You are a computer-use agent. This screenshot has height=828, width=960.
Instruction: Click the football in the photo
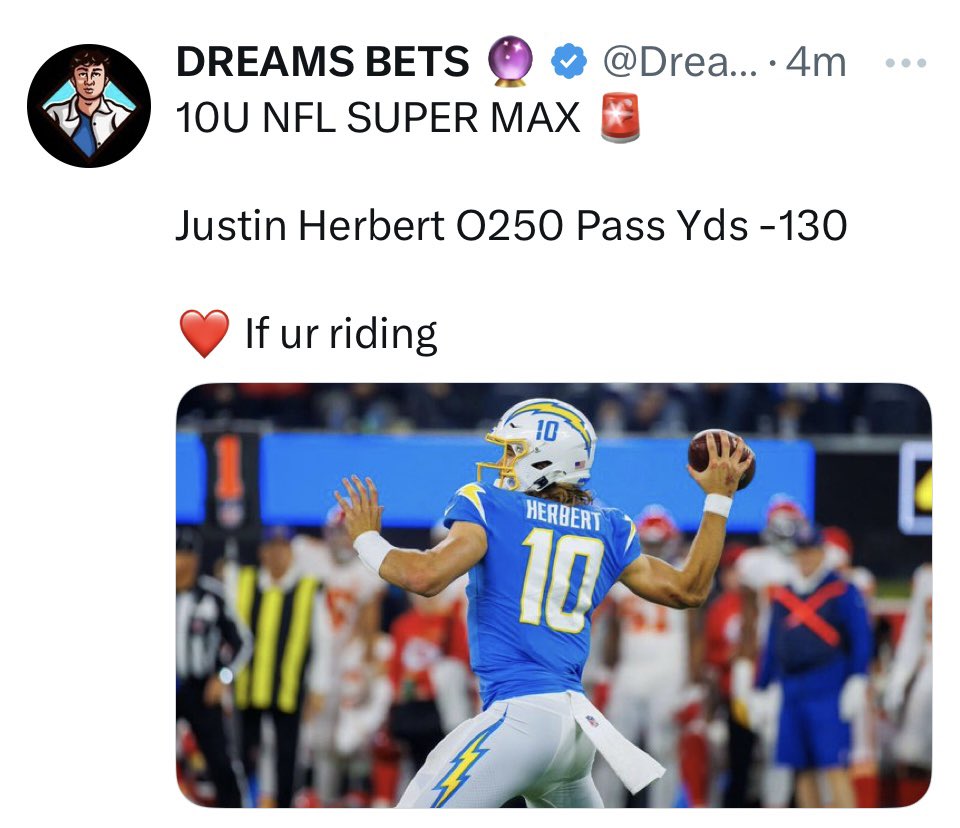pyautogui.click(x=721, y=456)
